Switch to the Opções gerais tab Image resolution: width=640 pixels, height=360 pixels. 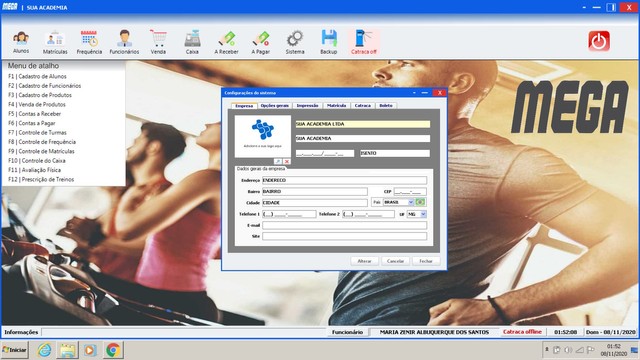[x=275, y=105]
